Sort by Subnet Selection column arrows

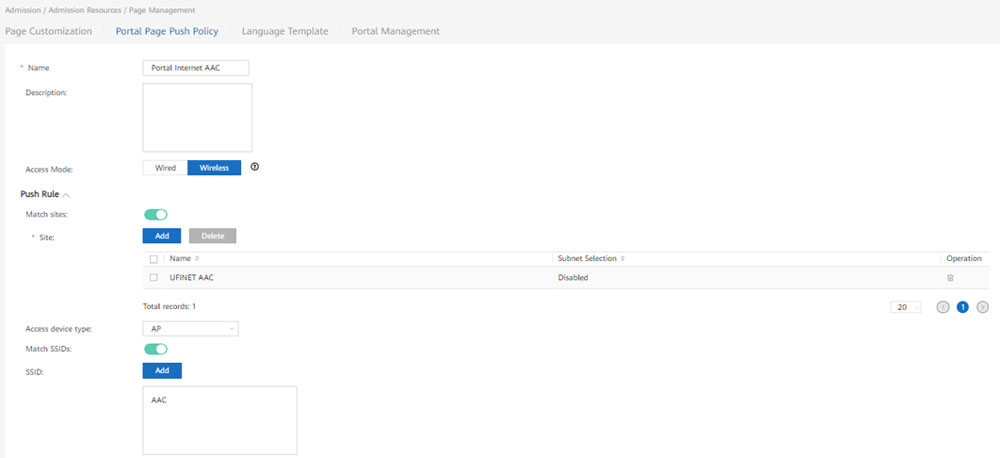pos(623,259)
